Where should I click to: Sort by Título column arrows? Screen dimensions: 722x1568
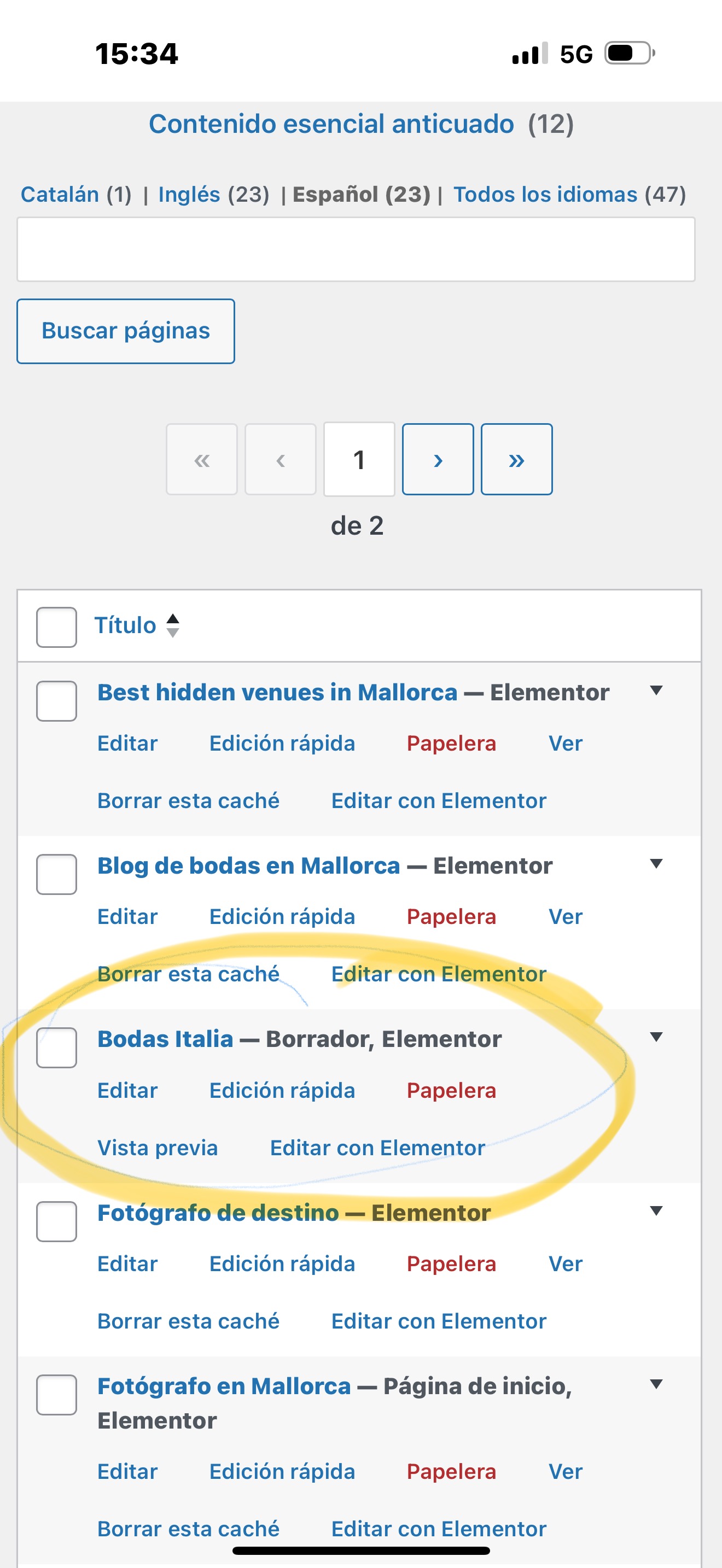[x=173, y=625]
